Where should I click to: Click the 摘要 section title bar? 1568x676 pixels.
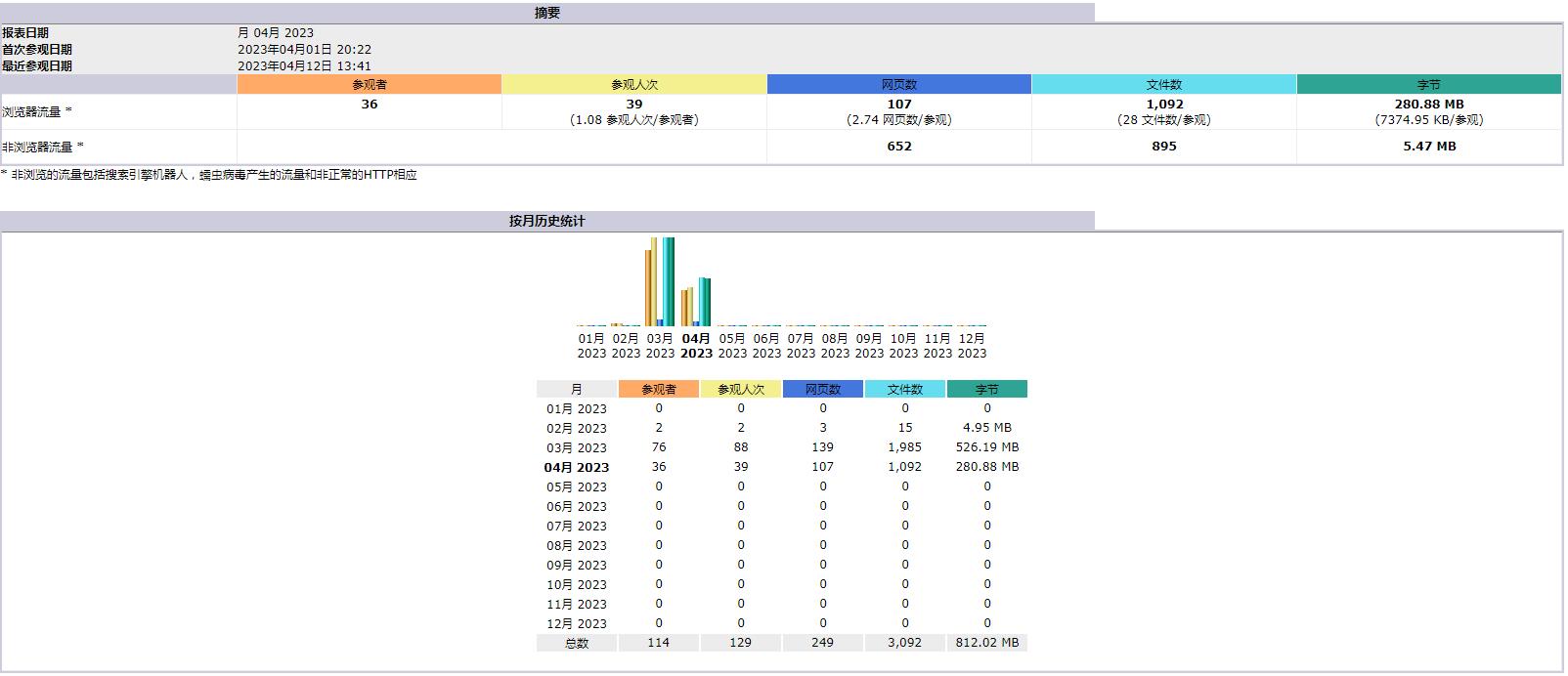(x=547, y=13)
